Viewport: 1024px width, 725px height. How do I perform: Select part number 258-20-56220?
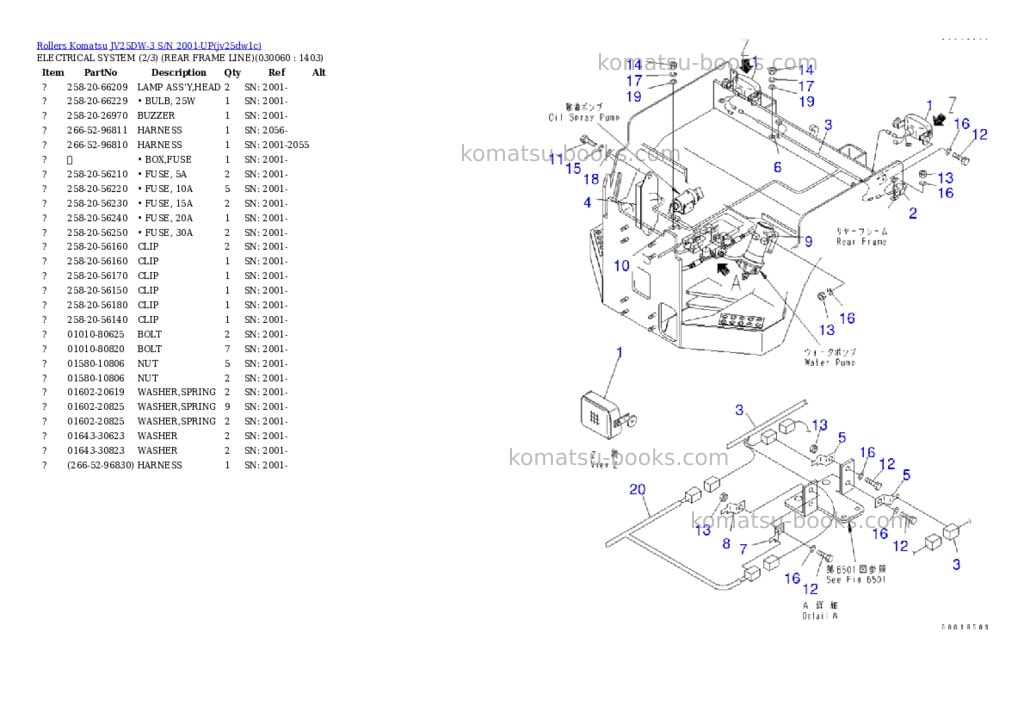click(97, 189)
